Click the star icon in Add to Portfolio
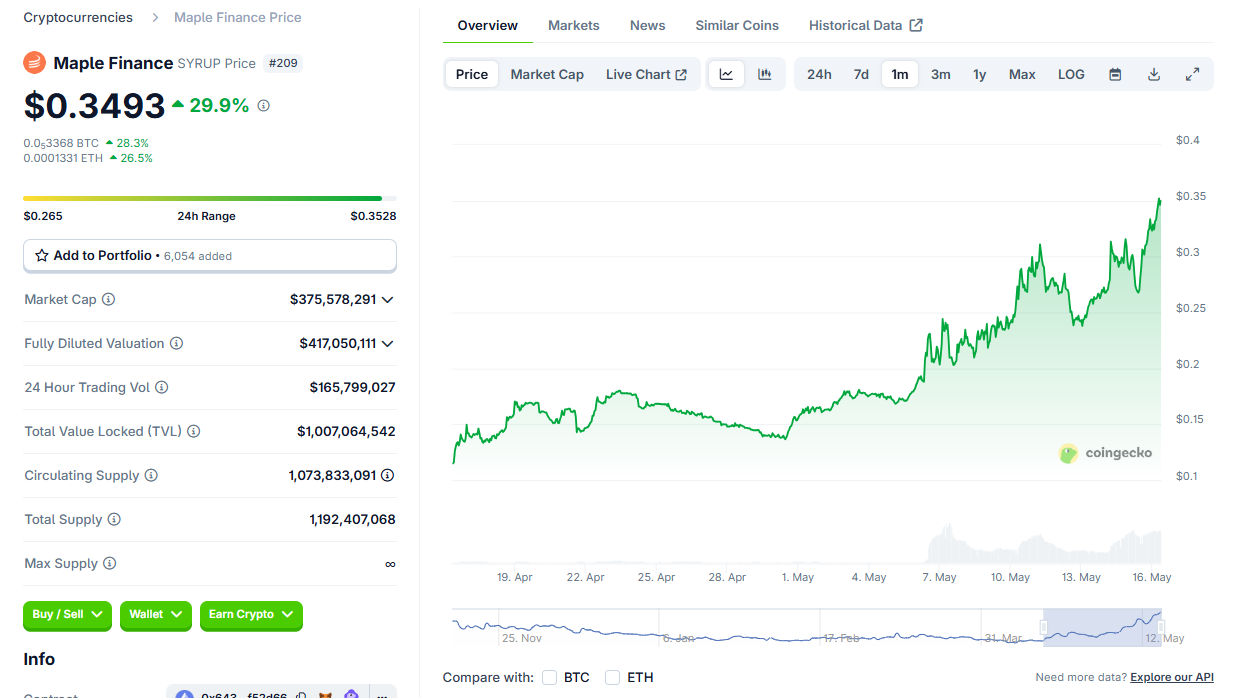The image size is (1253, 698). (42, 255)
